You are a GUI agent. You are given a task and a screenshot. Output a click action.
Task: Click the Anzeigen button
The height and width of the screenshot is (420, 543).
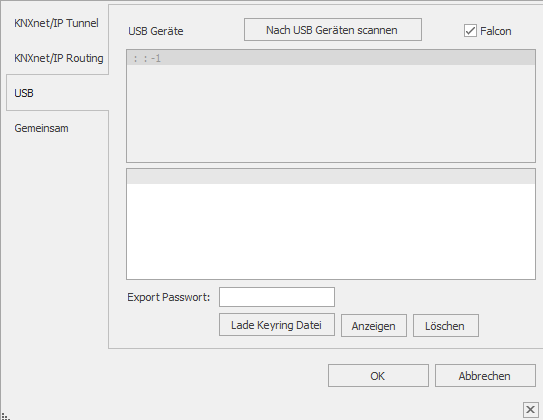(374, 325)
